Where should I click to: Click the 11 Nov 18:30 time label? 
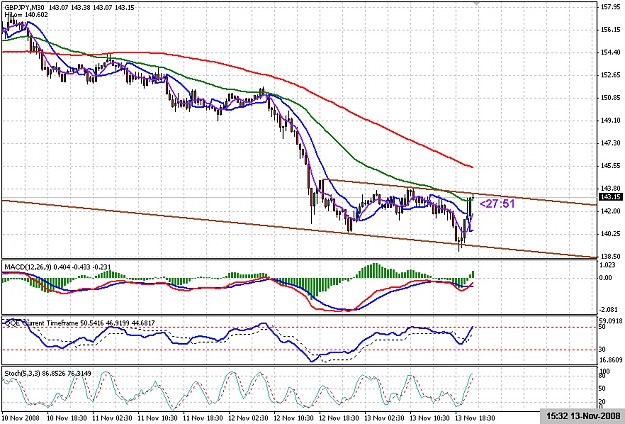201,418
